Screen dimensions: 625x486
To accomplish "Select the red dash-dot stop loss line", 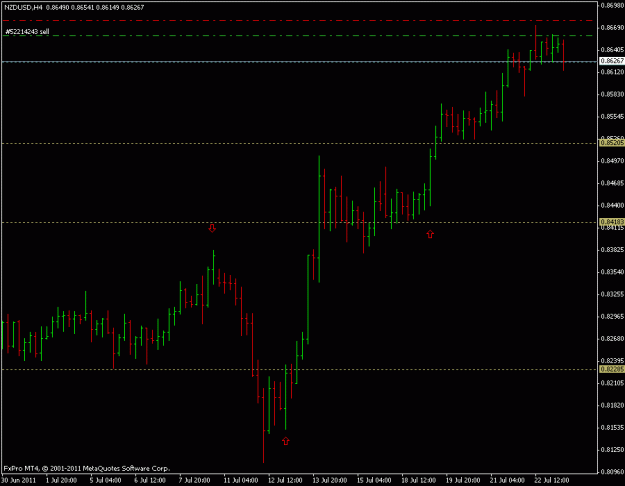I will [298, 20].
